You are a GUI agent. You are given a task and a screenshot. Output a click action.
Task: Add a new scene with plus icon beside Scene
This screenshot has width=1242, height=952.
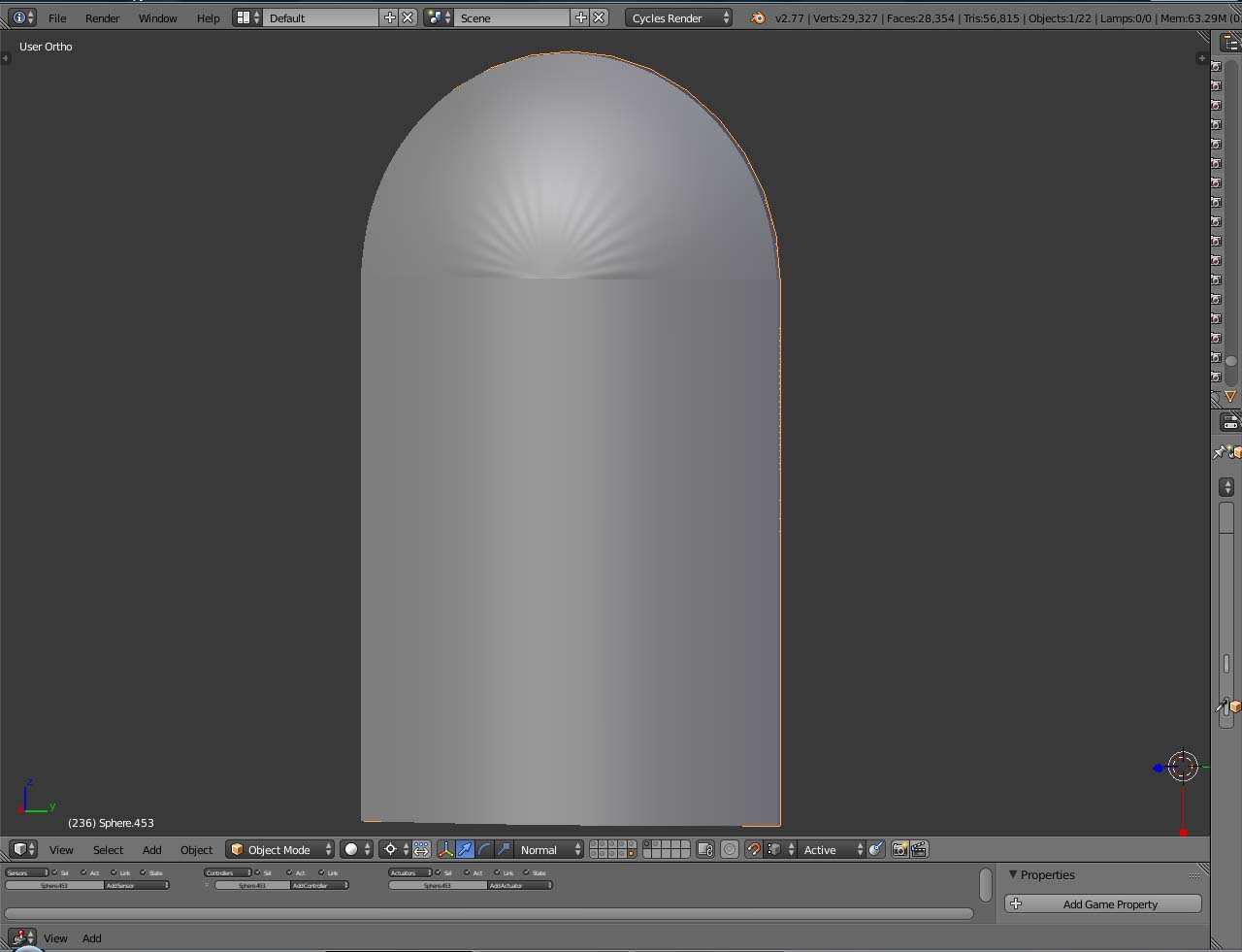click(581, 17)
